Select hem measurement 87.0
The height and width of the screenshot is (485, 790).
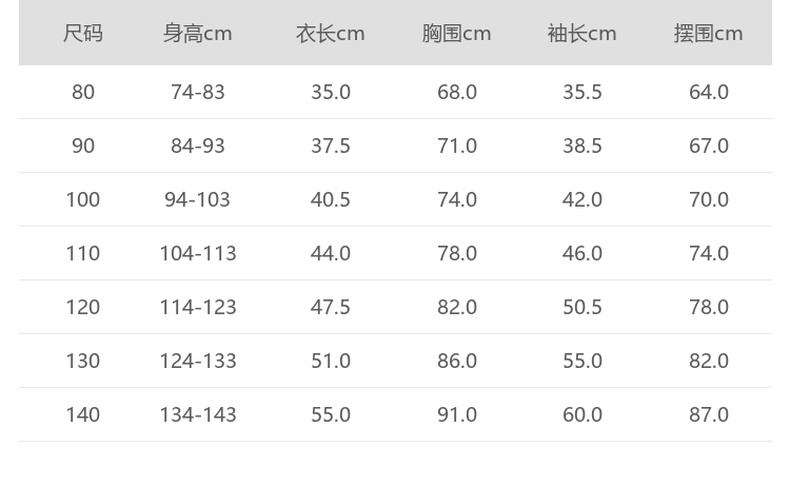709,415
